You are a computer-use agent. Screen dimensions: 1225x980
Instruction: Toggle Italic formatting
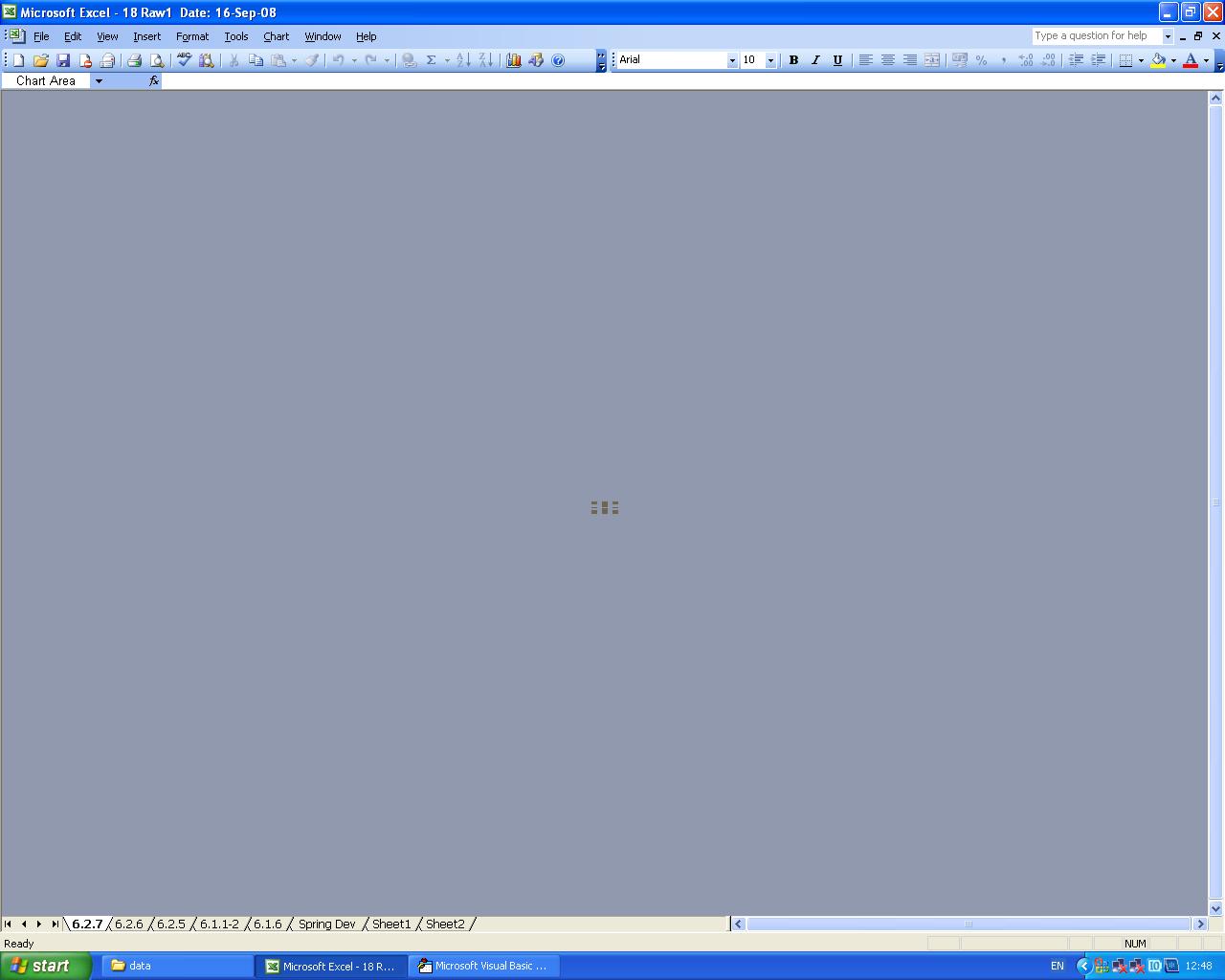point(815,60)
